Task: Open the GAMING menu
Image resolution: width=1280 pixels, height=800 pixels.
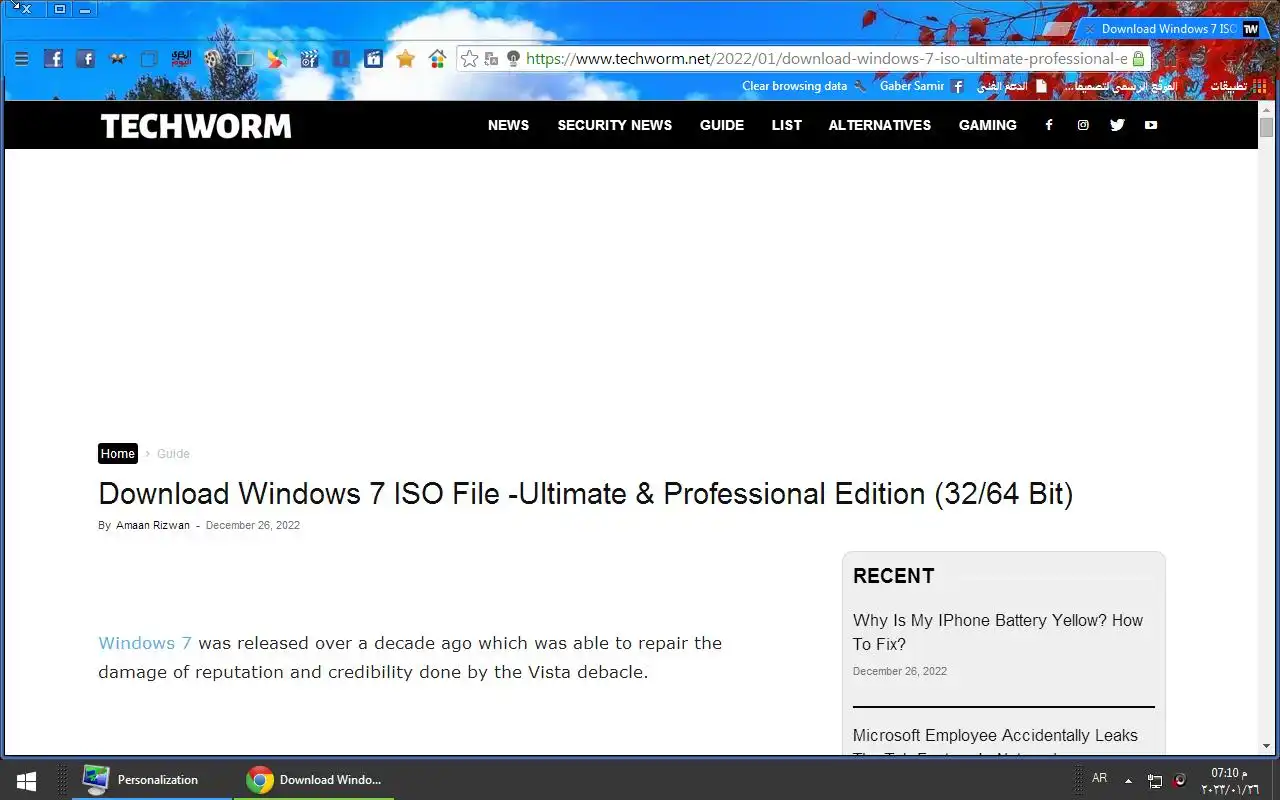Action: coord(988,125)
